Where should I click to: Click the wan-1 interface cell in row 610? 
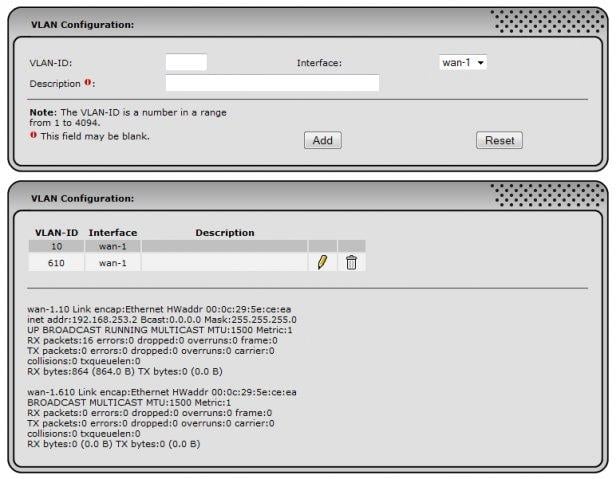click(112, 262)
